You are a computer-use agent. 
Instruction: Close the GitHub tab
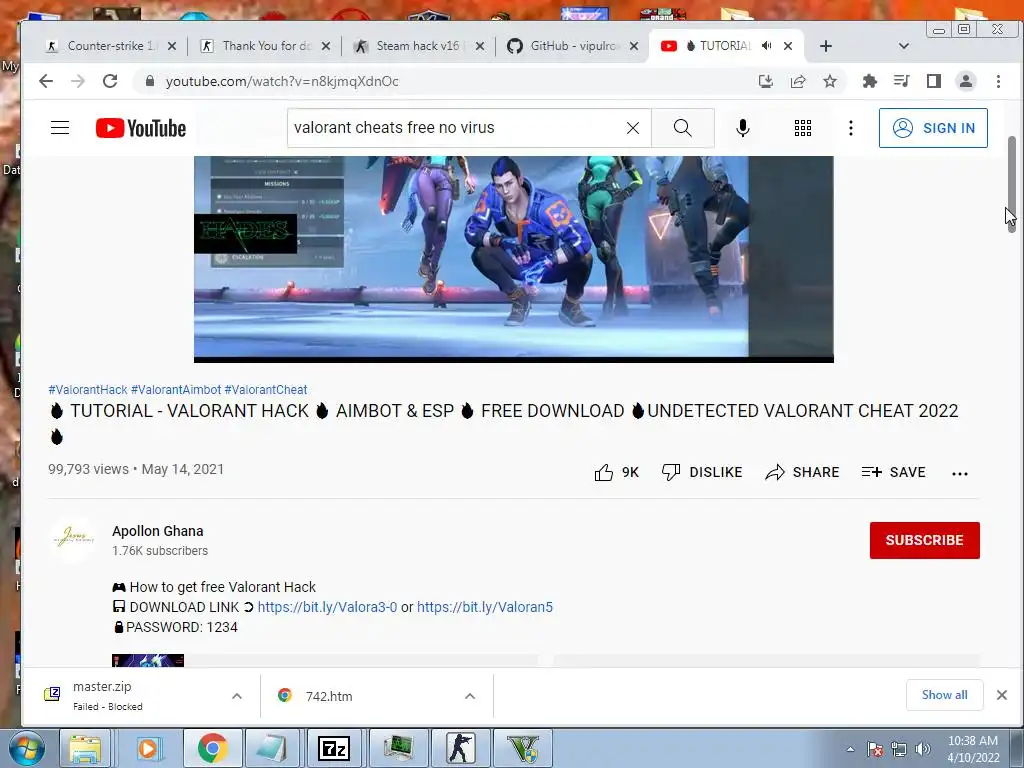pyautogui.click(x=633, y=46)
